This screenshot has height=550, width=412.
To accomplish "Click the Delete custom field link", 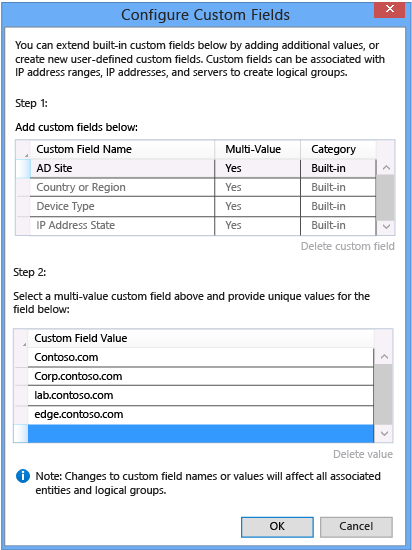I will (347, 246).
